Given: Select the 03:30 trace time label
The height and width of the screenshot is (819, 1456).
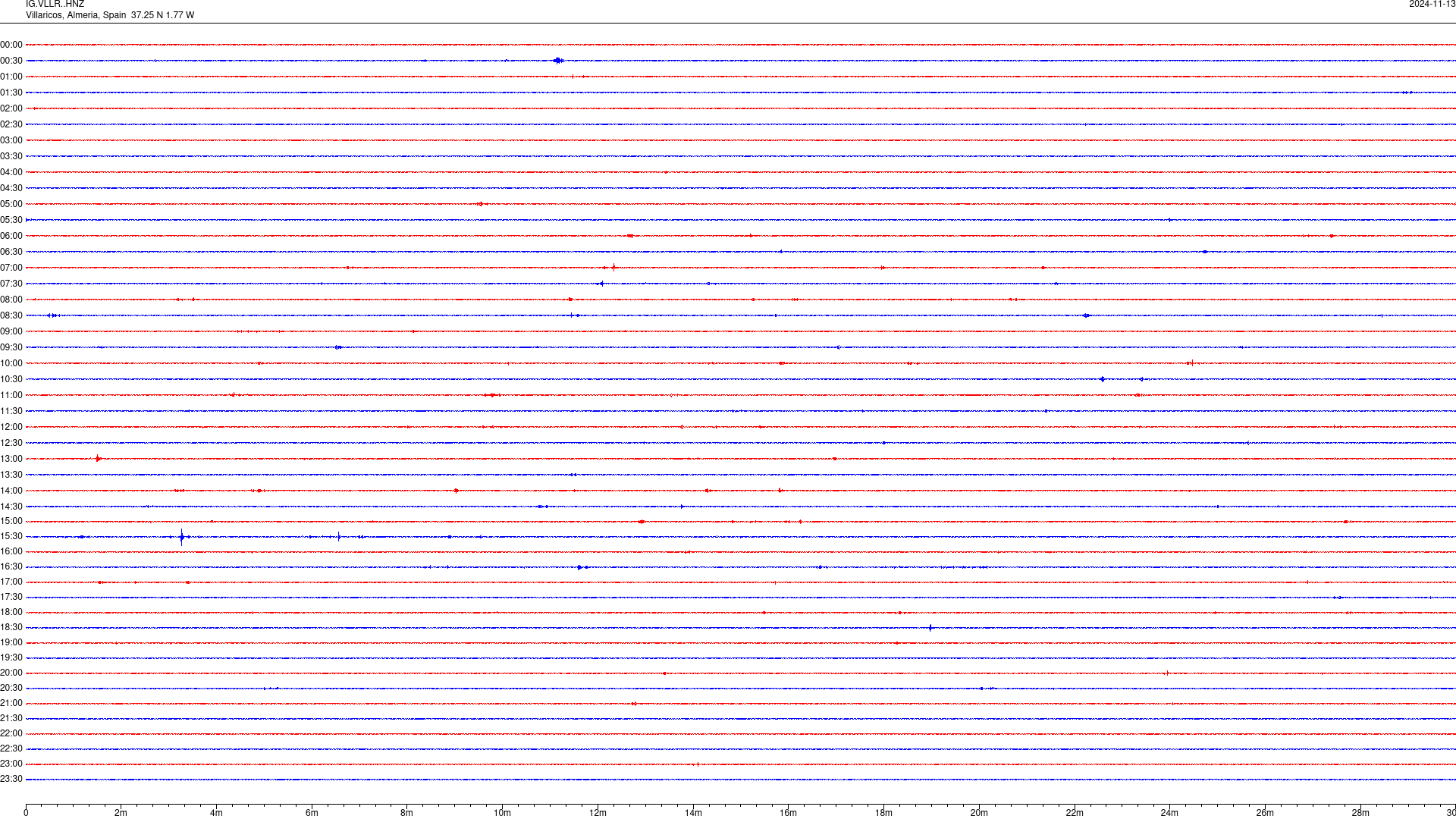Looking at the screenshot, I should coord(11,156).
